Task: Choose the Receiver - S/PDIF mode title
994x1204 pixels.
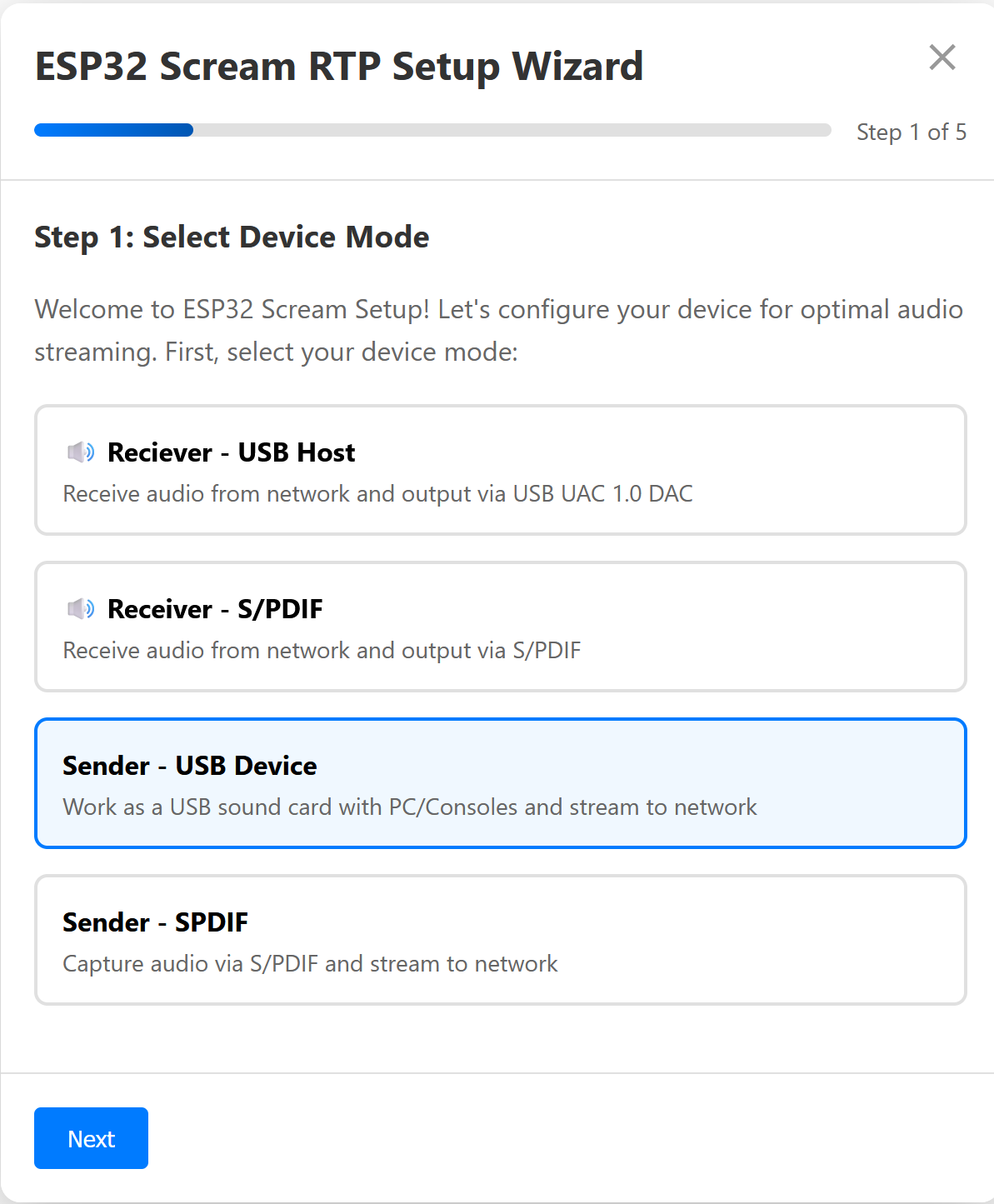Action: [215, 609]
